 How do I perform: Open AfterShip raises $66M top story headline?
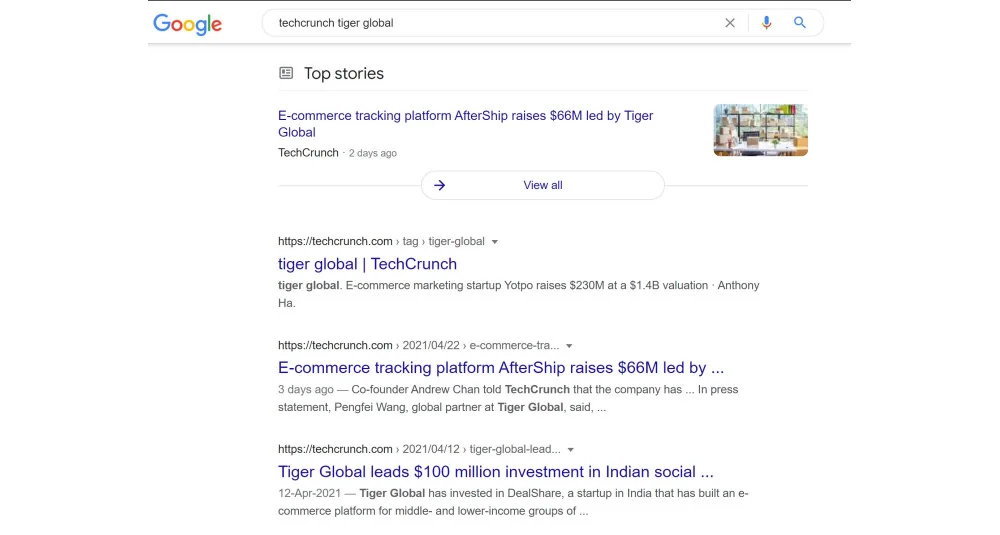466,124
